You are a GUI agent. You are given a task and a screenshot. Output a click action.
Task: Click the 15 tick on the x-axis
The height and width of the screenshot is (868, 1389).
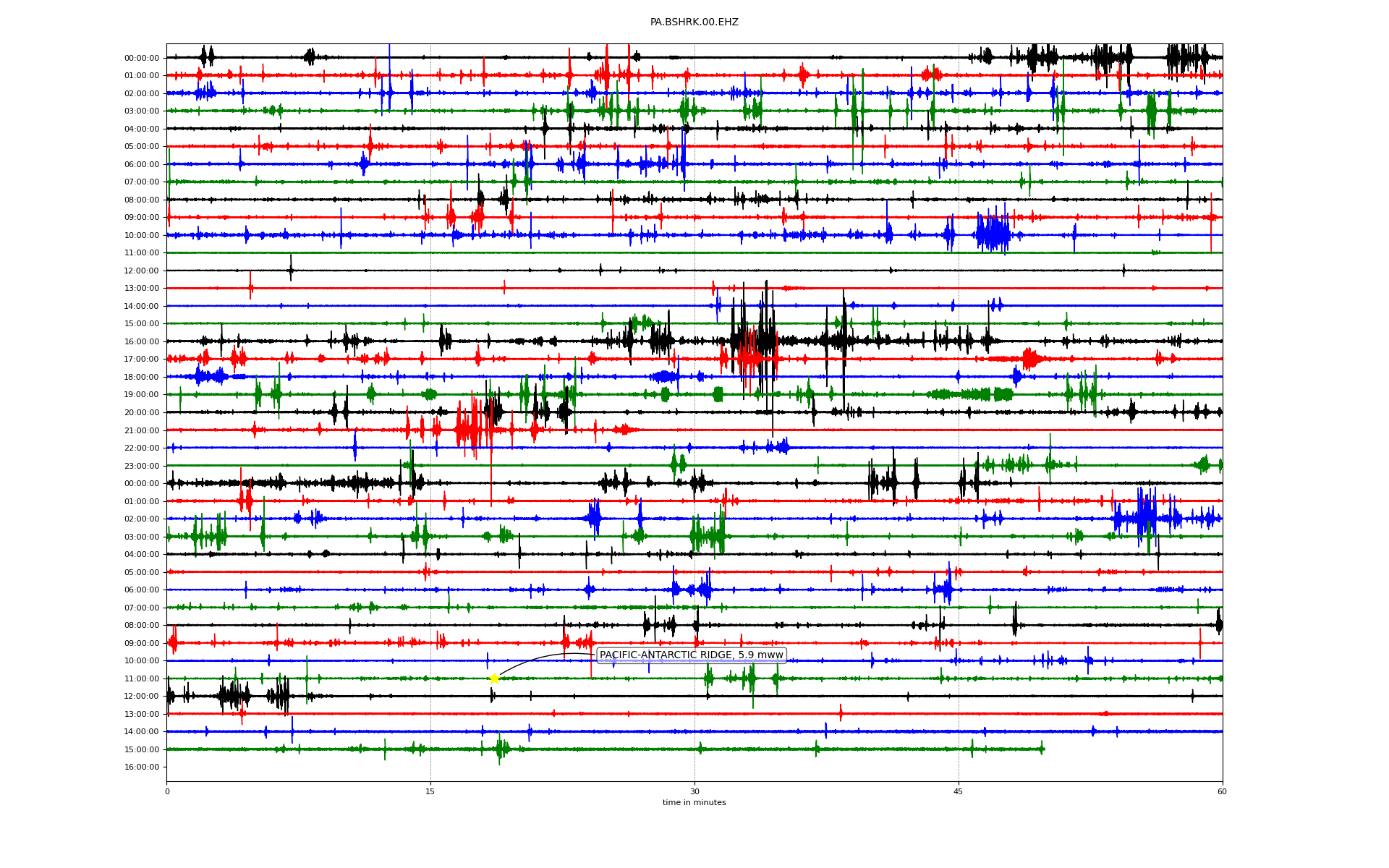[430, 791]
